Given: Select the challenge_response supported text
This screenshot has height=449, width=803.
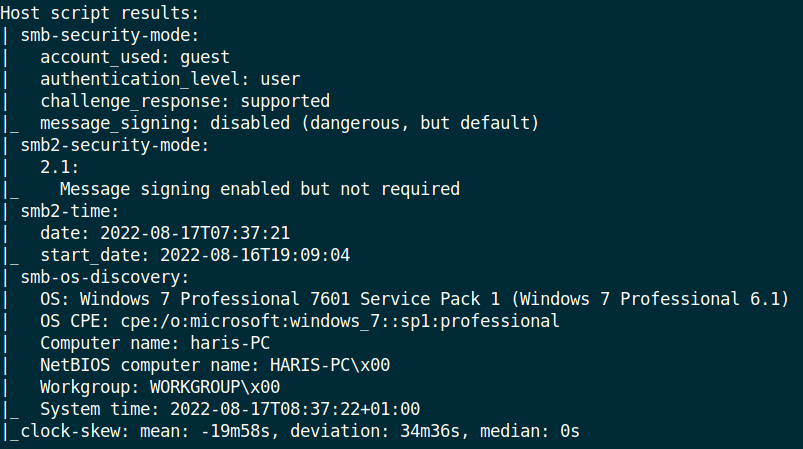Looking at the screenshot, I should [x=185, y=101].
